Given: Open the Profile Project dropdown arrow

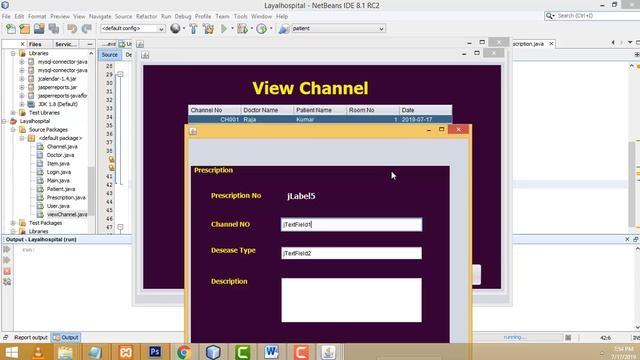Looking at the screenshot, I should click(x=271, y=29).
